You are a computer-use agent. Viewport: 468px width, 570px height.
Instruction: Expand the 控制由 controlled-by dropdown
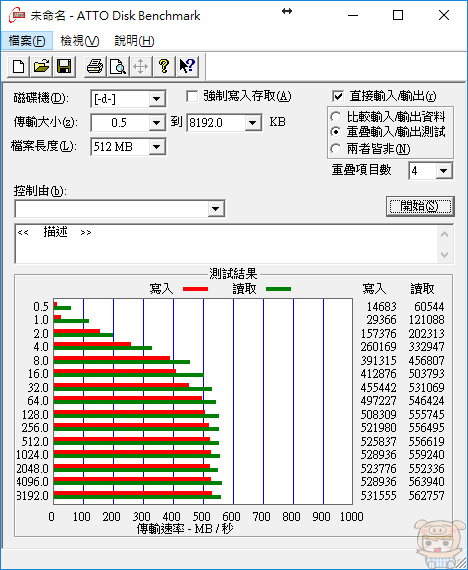pos(216,209)
